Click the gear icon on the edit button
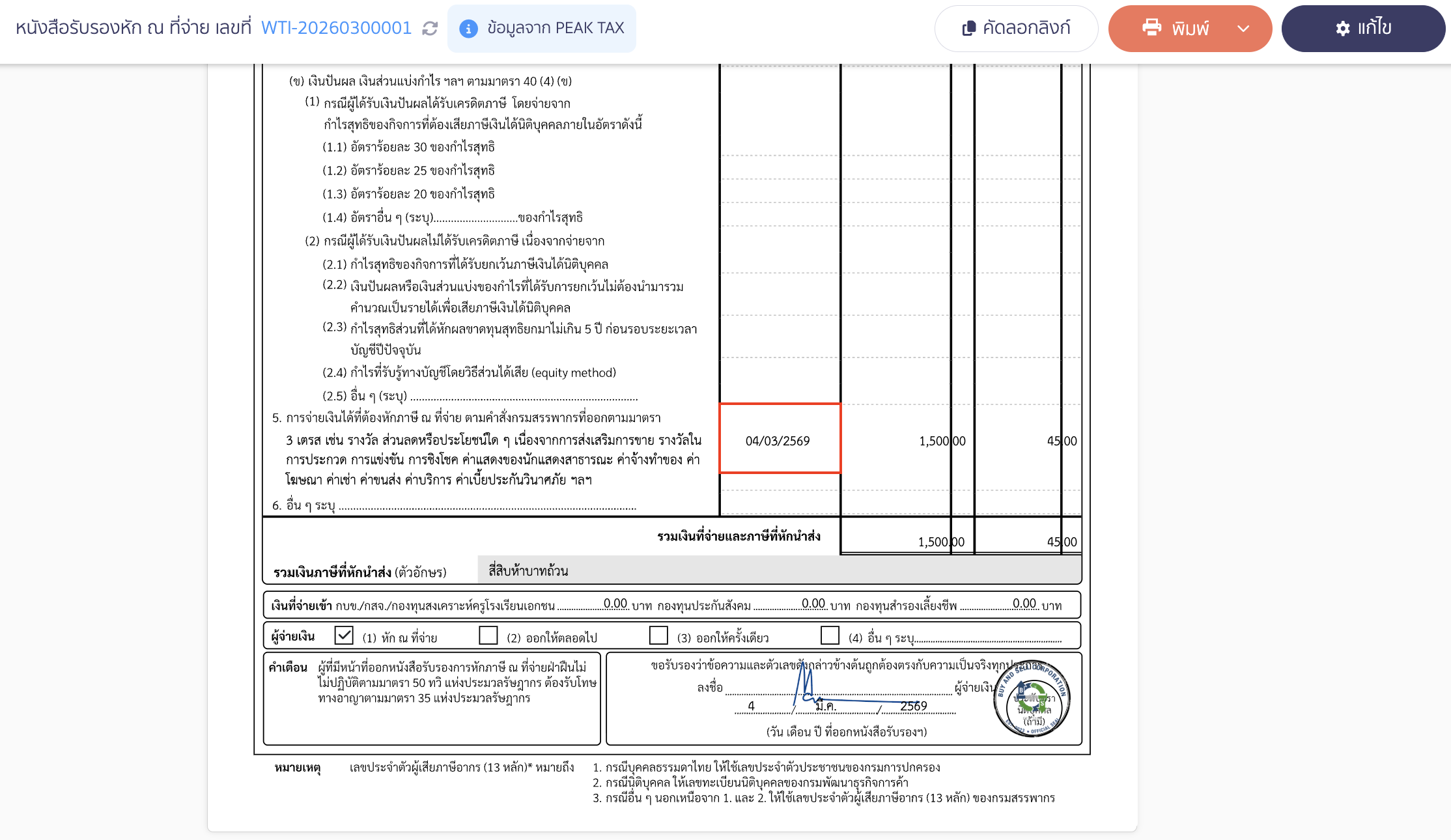 [x=1343, y=29]
